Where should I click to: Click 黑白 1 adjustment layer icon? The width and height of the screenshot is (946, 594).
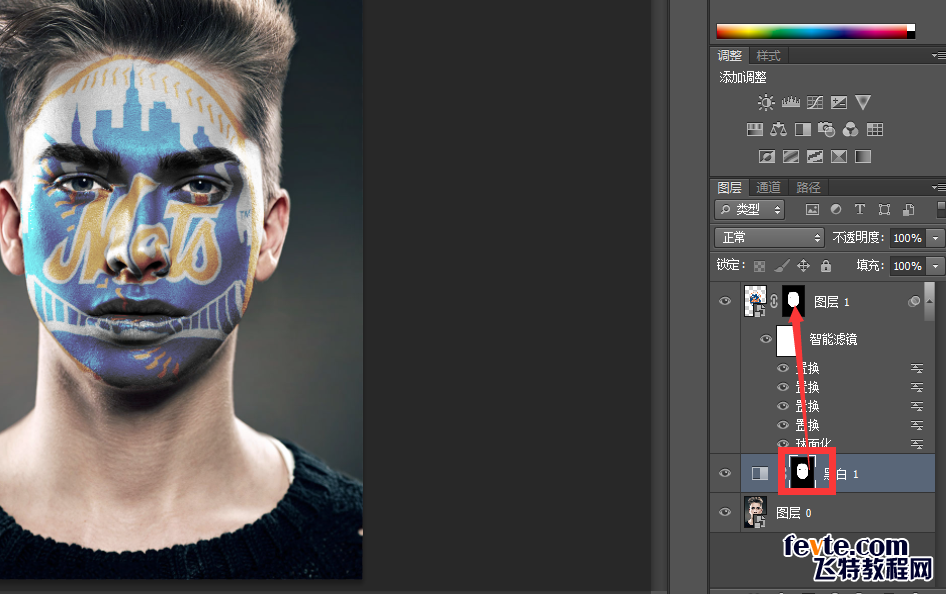760,473
